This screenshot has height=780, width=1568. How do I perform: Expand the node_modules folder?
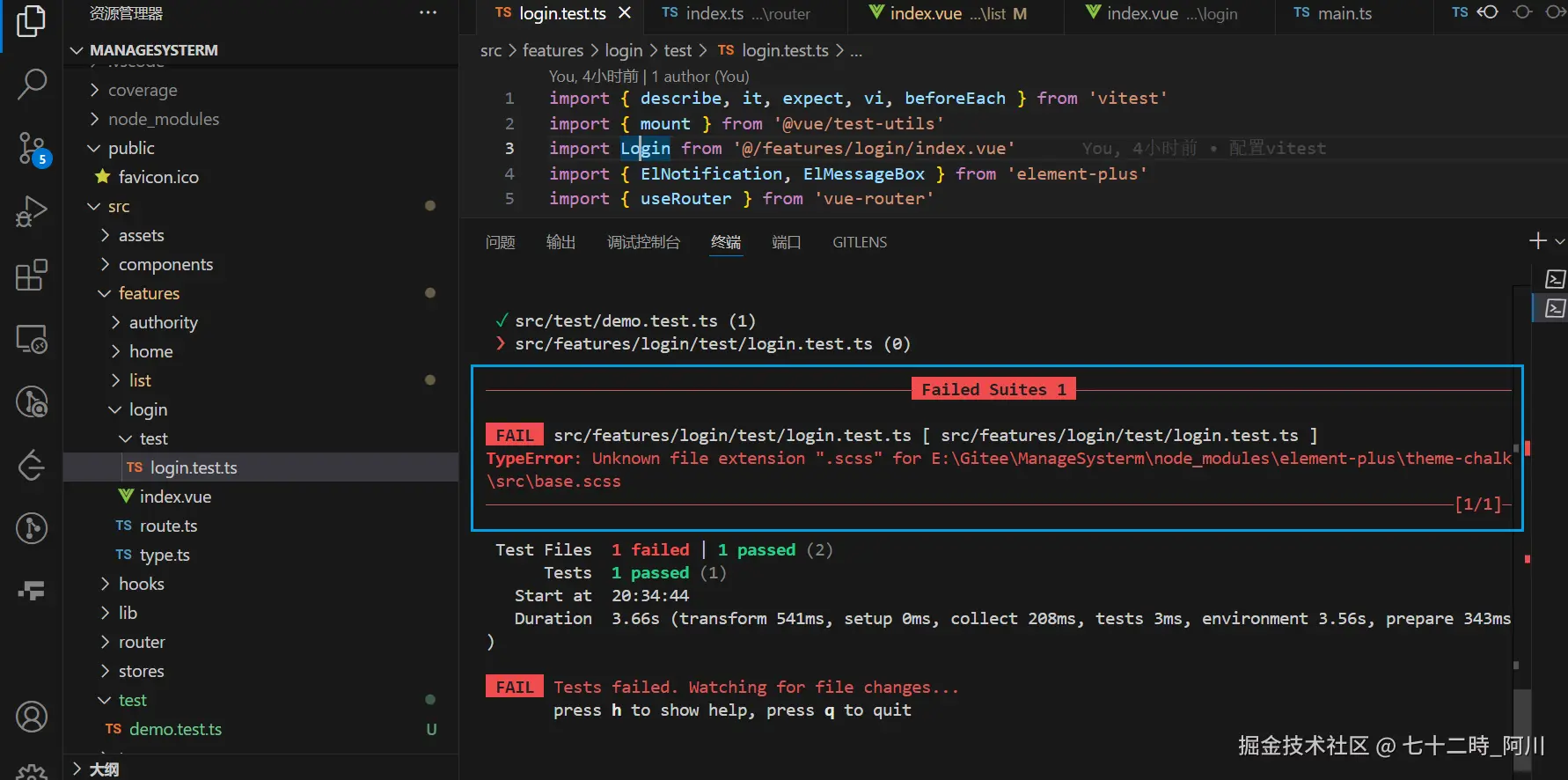coord(163,119)
